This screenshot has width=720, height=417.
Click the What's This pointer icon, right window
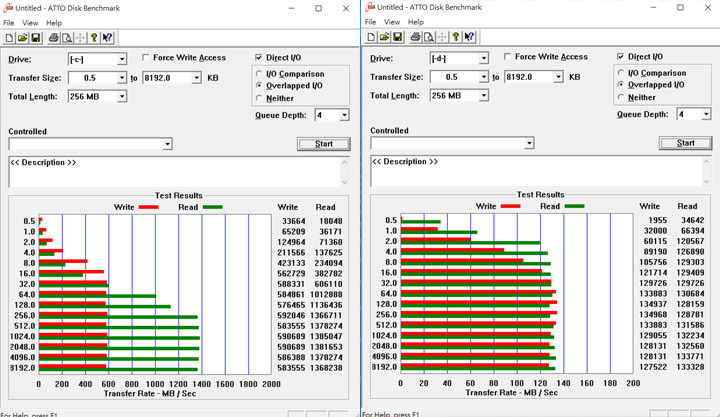pyautogui.click(x=470, y=38)
